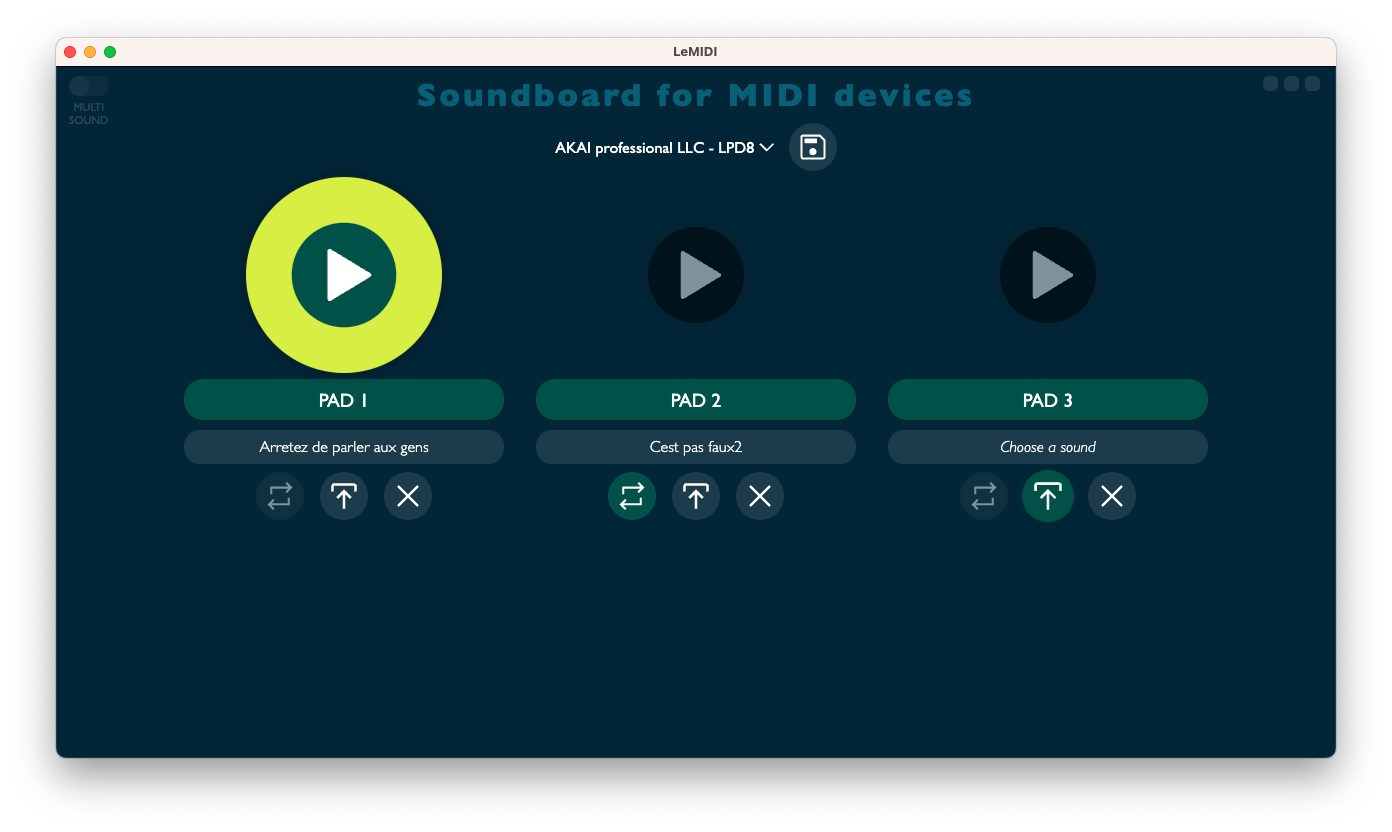Click the 'Choose a sound' field

coord(1048,447)
